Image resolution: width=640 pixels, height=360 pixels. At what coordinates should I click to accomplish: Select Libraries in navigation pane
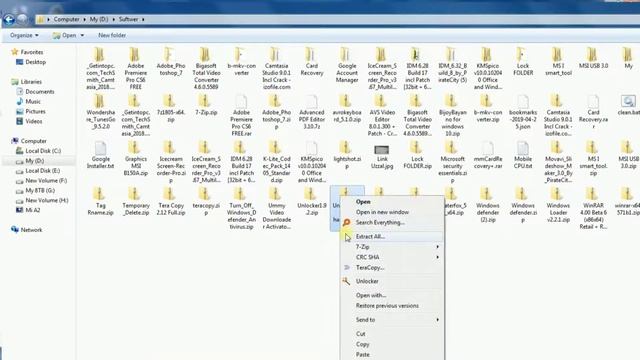coord(31,82)
